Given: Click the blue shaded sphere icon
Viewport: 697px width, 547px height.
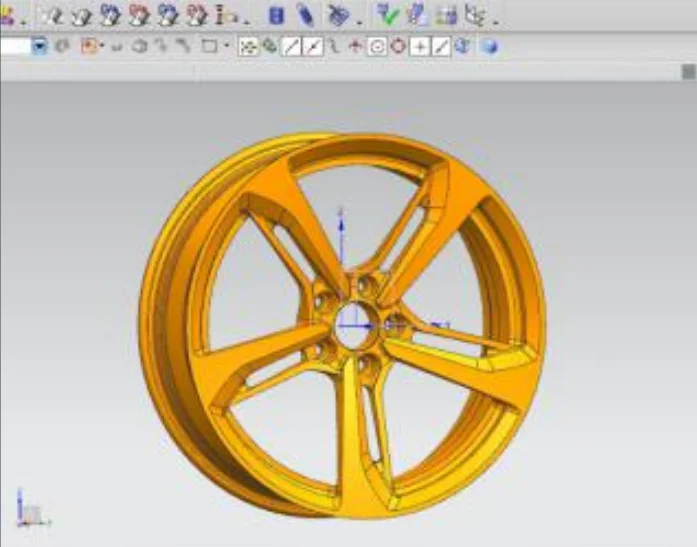Looking at the screenshot, I should point(489,46).
